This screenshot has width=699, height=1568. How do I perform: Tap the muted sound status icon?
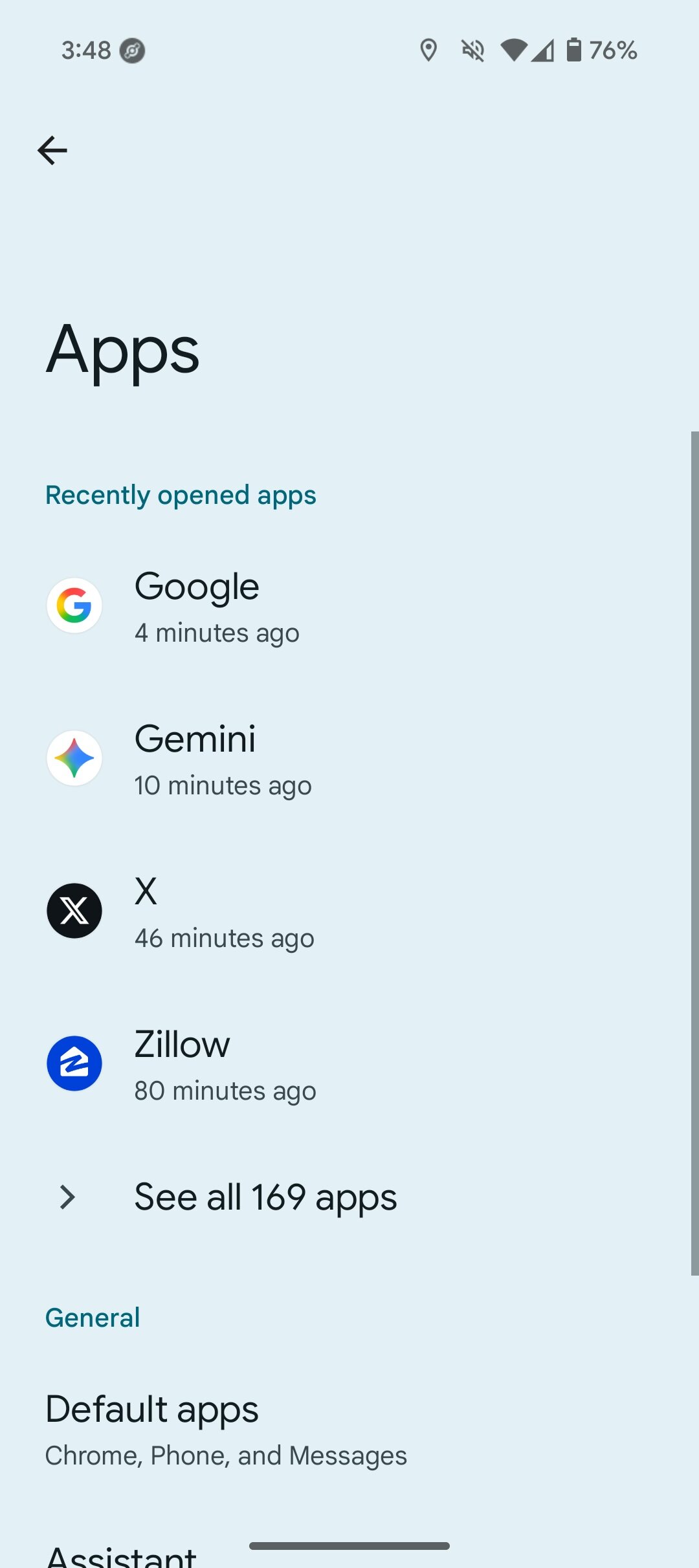pos(473,50)
